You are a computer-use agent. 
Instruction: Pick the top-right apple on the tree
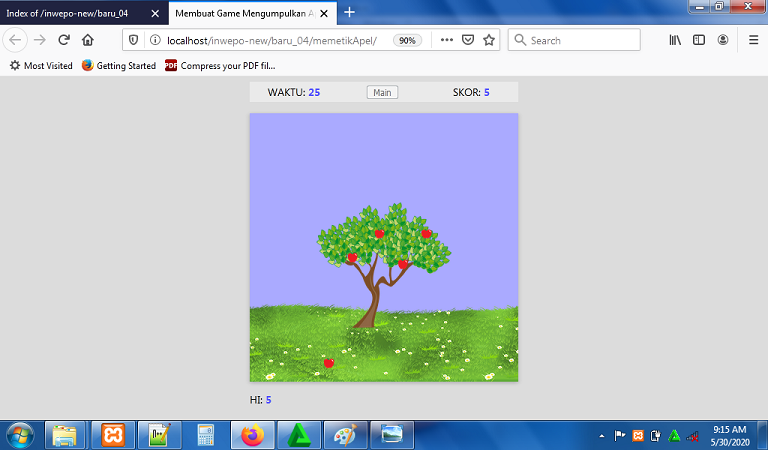[426, 234]
